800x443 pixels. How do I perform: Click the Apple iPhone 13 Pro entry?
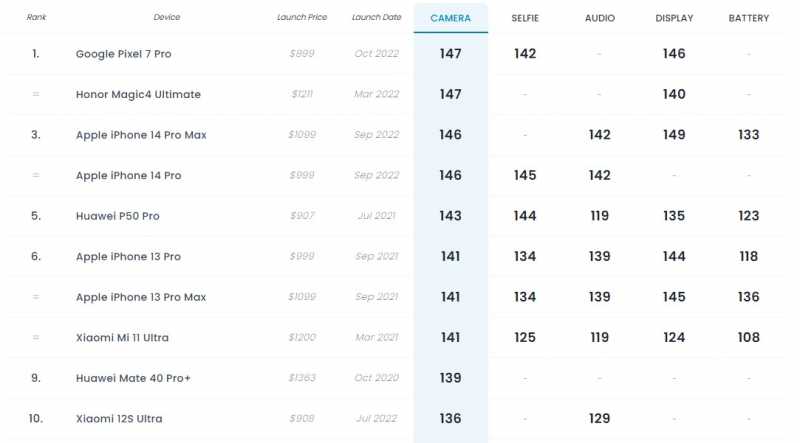[128, 256]
